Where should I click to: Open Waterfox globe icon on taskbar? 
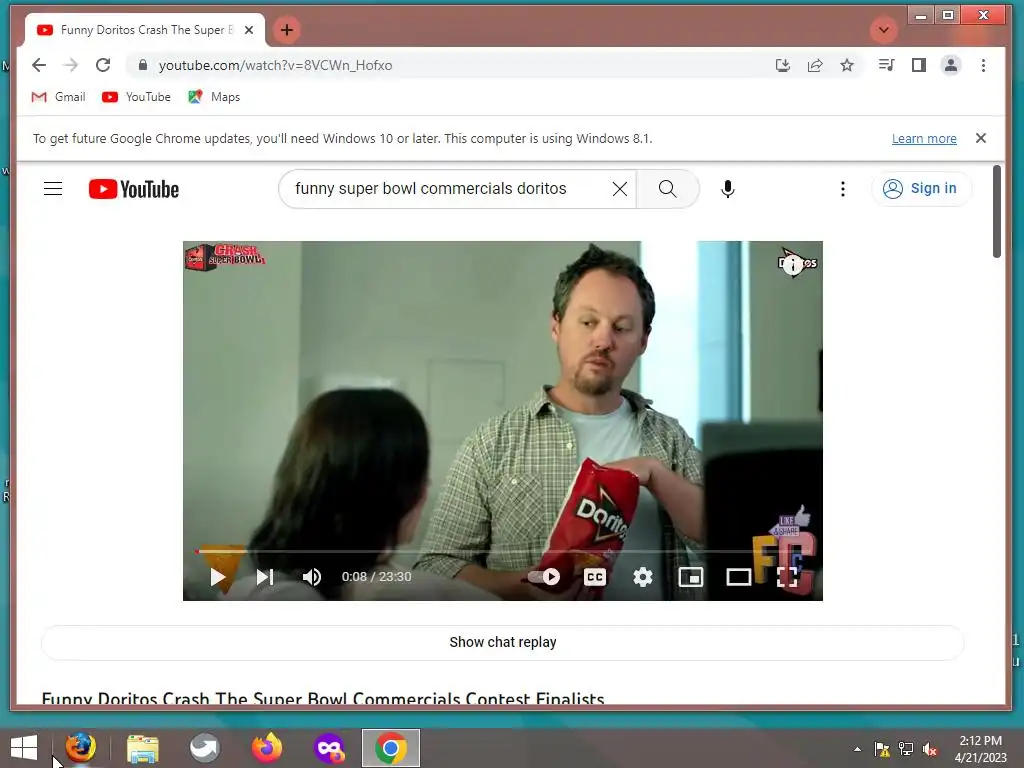coord(80,748)
